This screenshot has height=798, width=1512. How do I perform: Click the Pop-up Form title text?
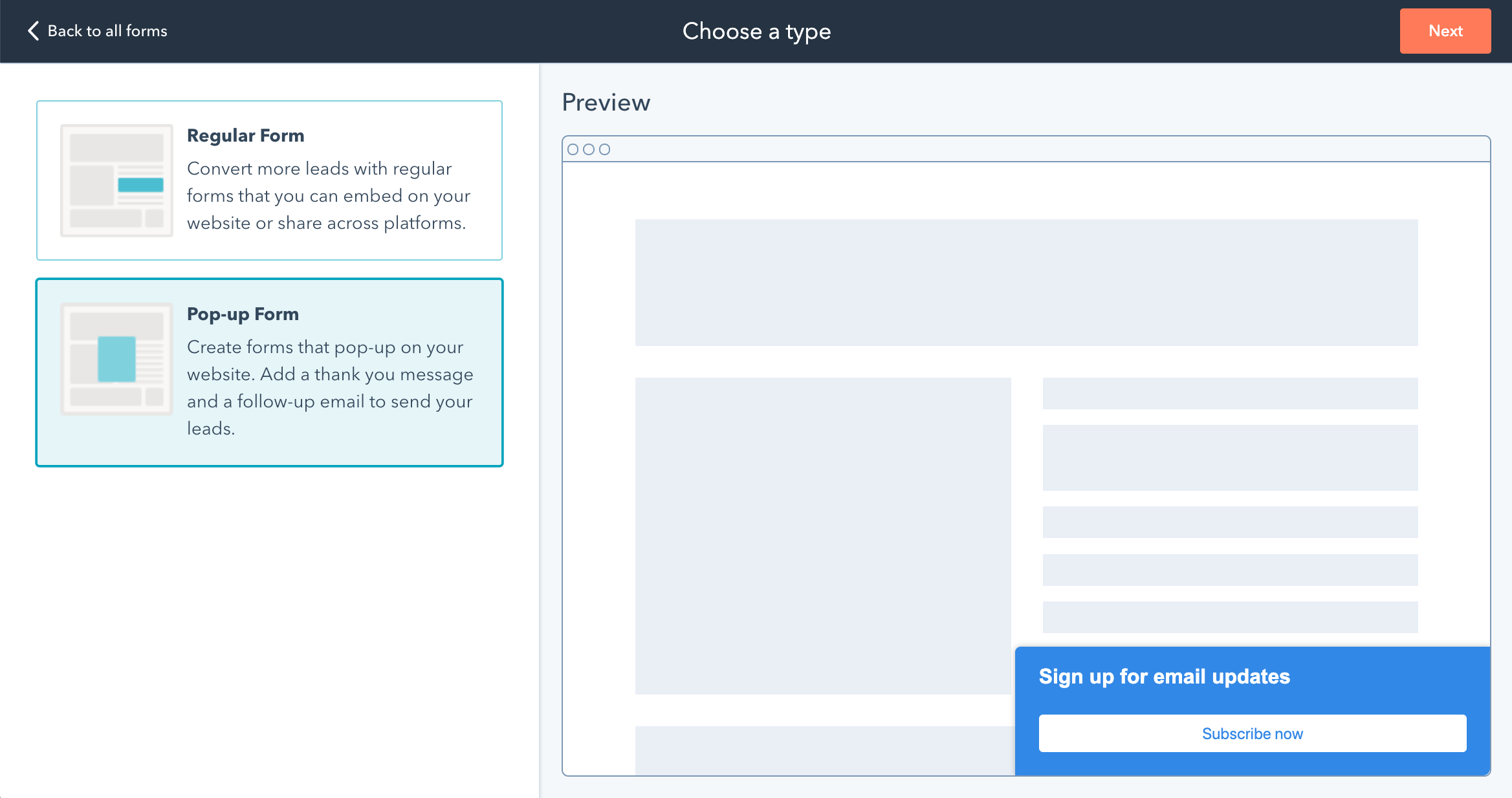point(243,314)
